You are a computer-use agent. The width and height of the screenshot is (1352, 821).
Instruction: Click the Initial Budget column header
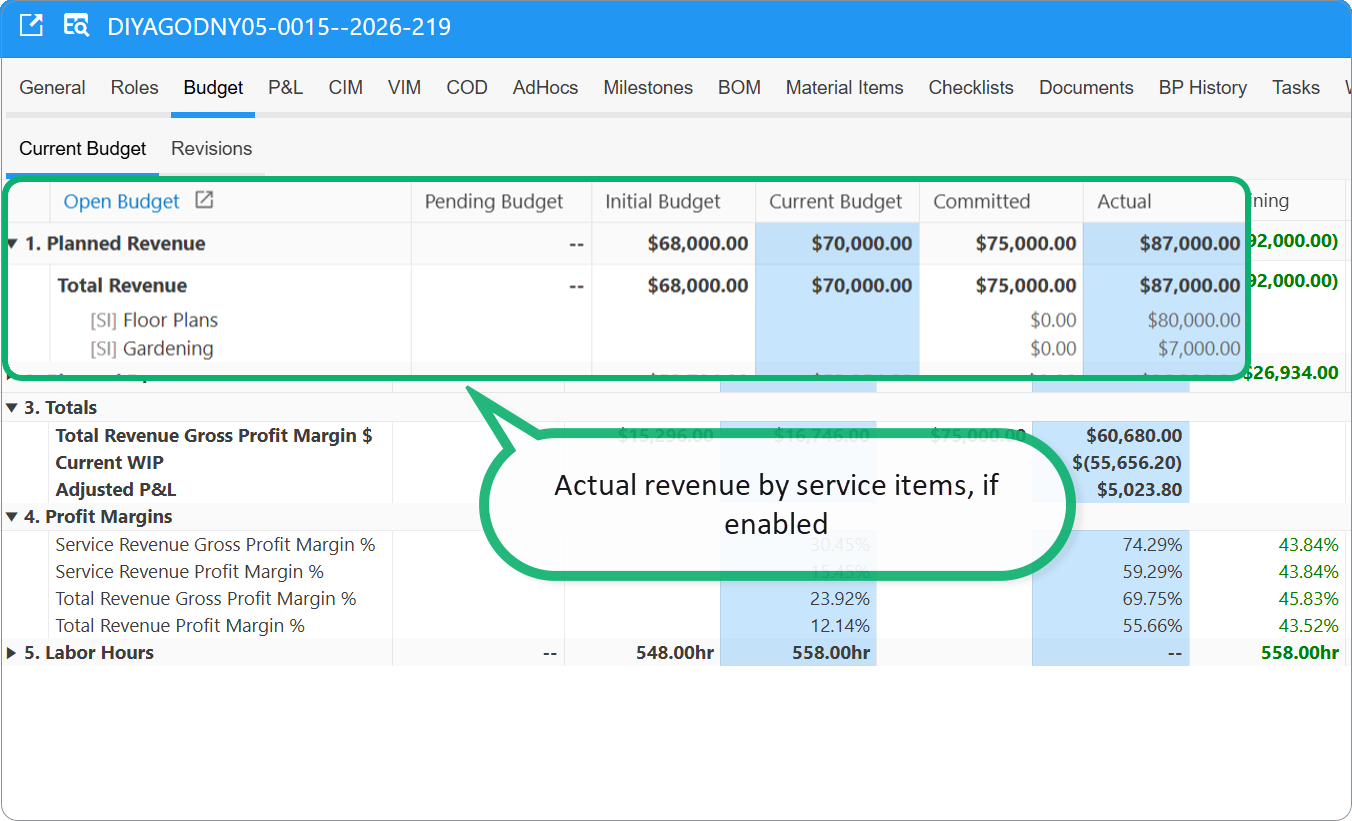[x=663, y=201]
